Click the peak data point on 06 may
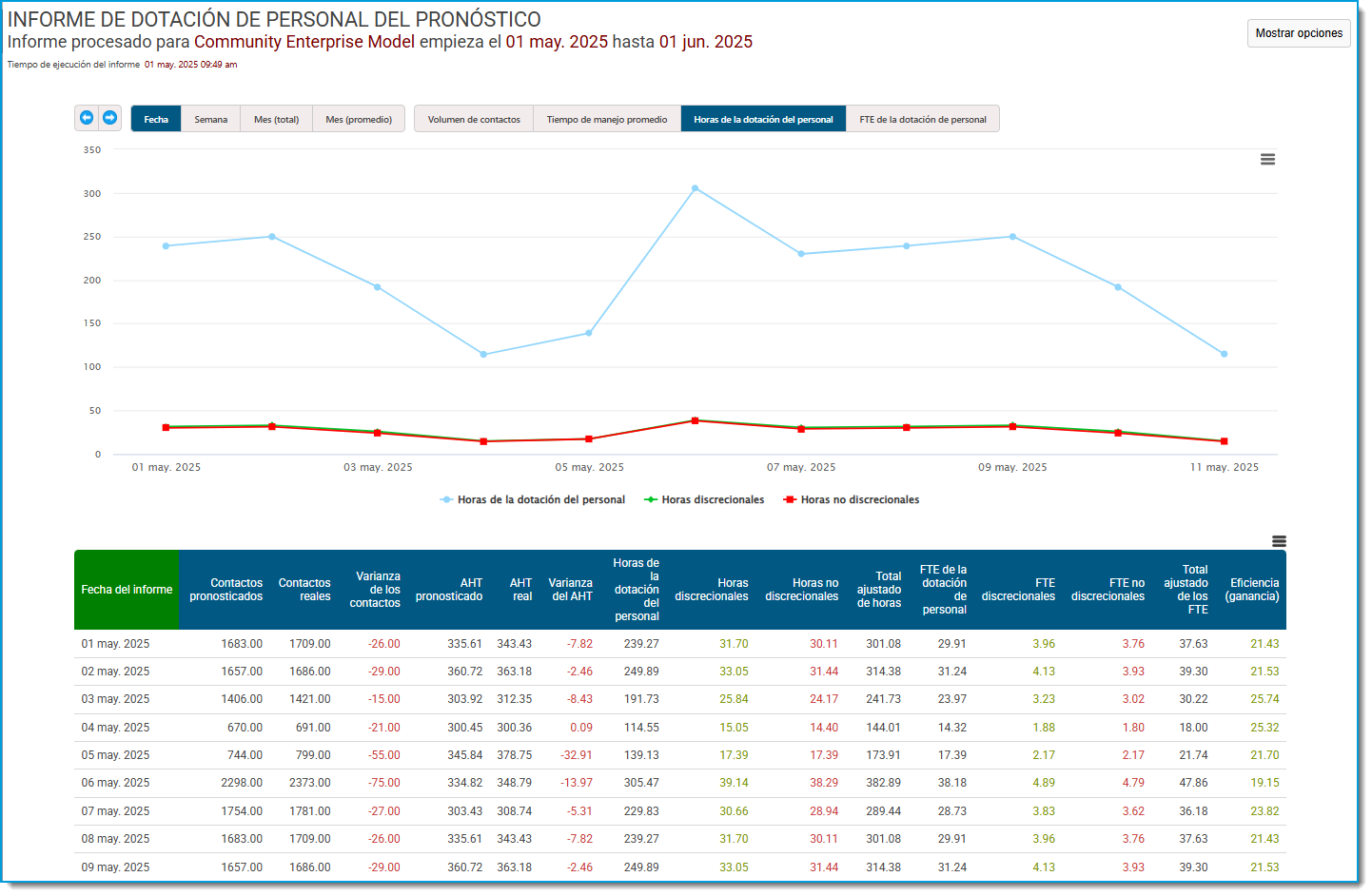The image size is (1372, 896). (695, 188)
